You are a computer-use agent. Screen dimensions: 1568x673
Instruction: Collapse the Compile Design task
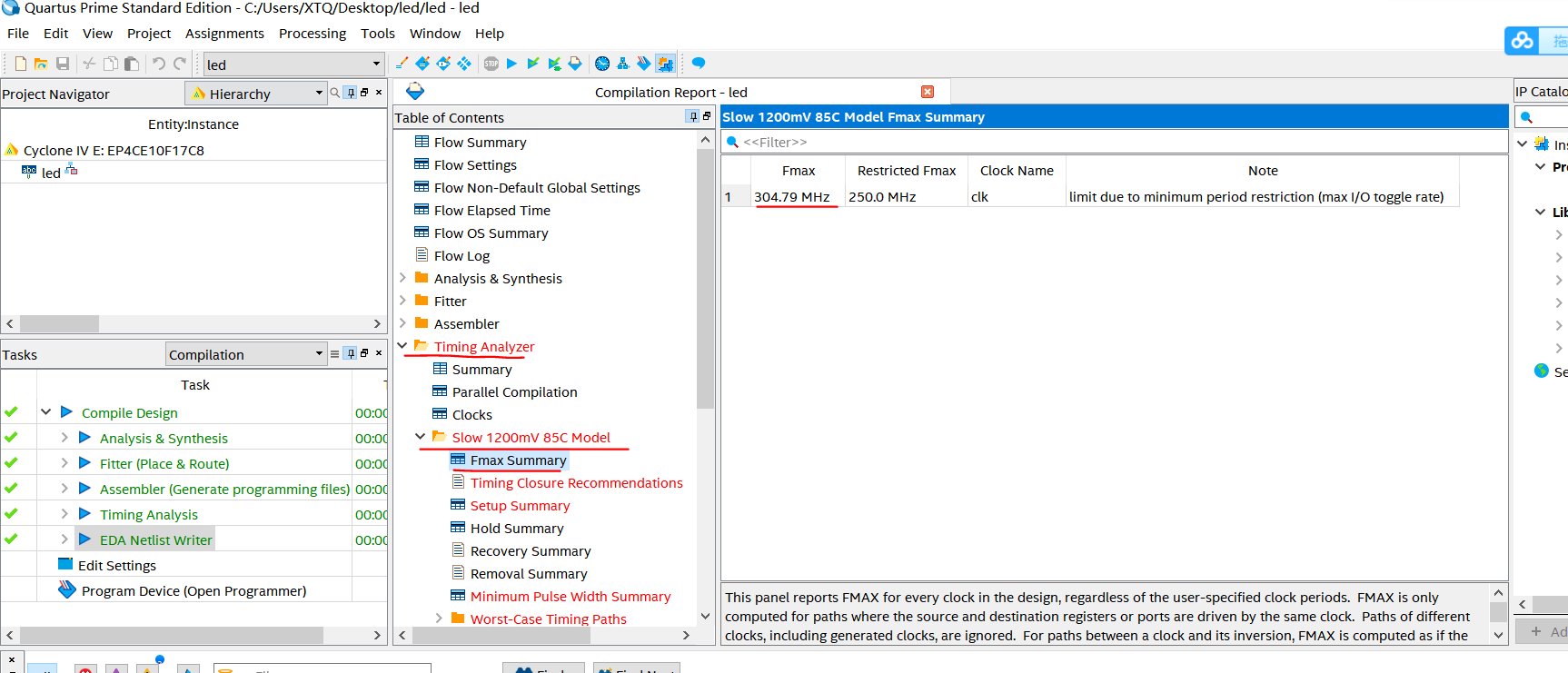click(x=45, y=412)
